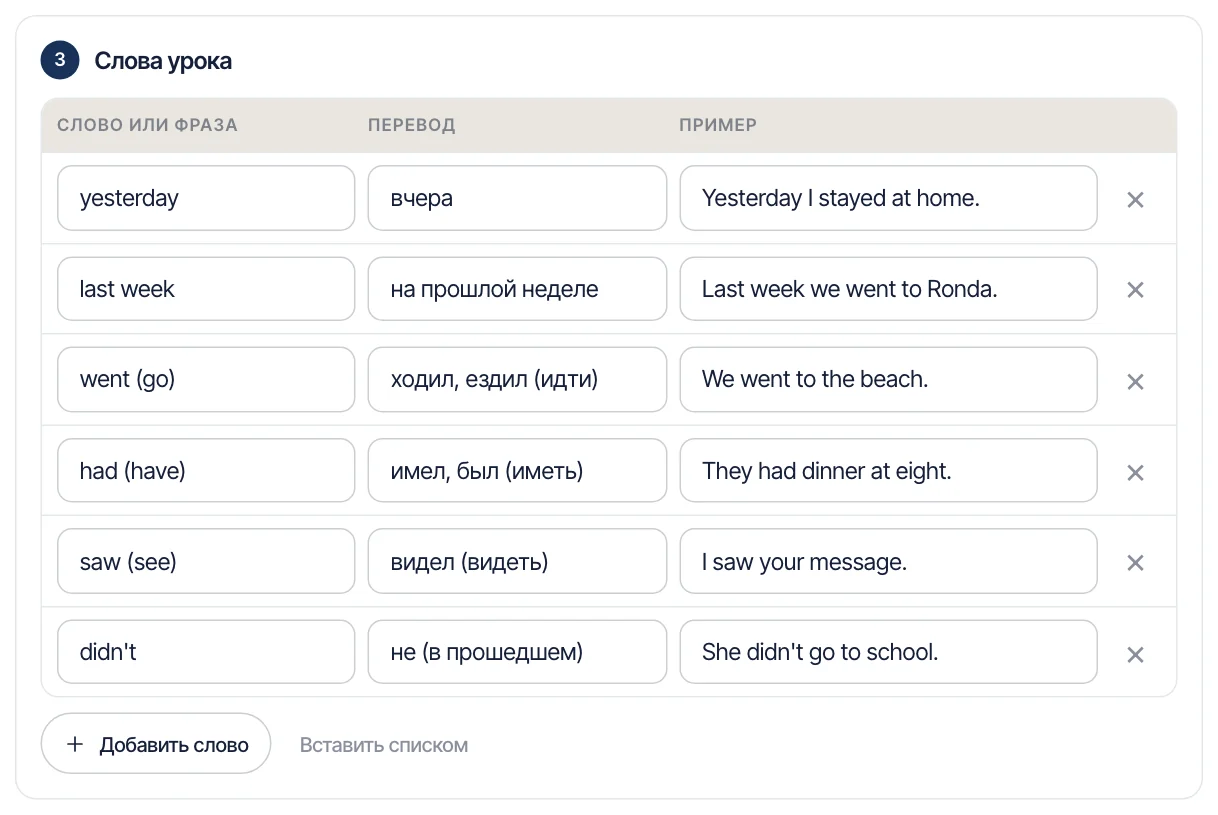
Task: Edit the translation 'вчера' field
Action: click(517, 198)
